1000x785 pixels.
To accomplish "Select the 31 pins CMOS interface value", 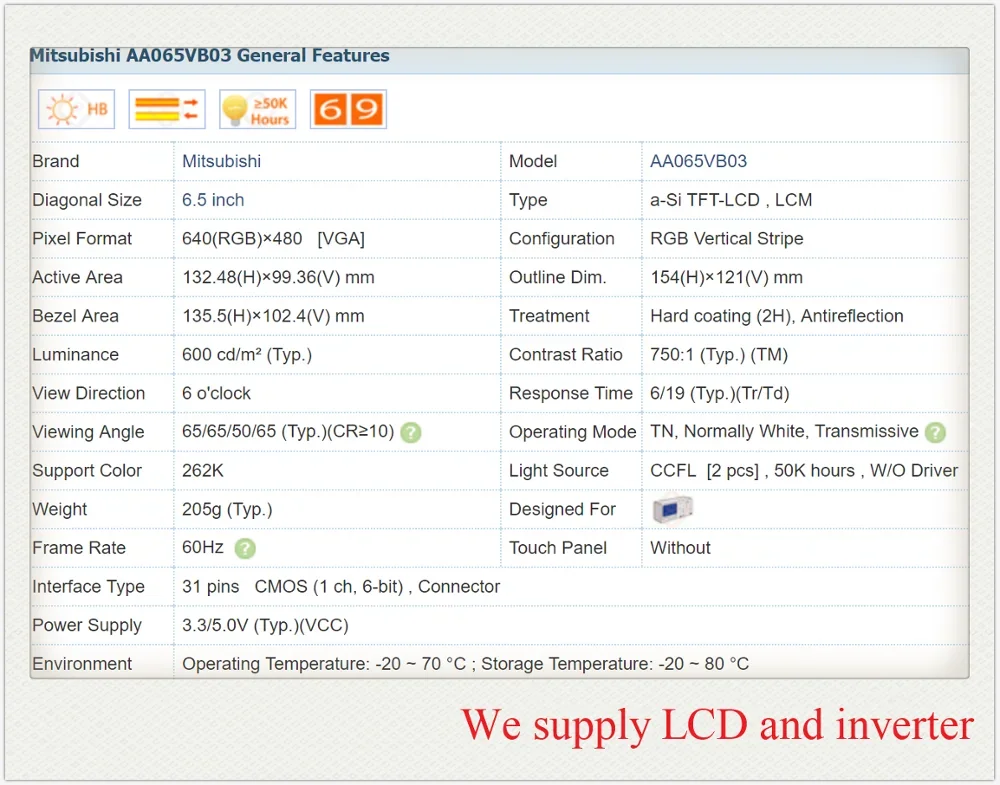I will 341,587.
